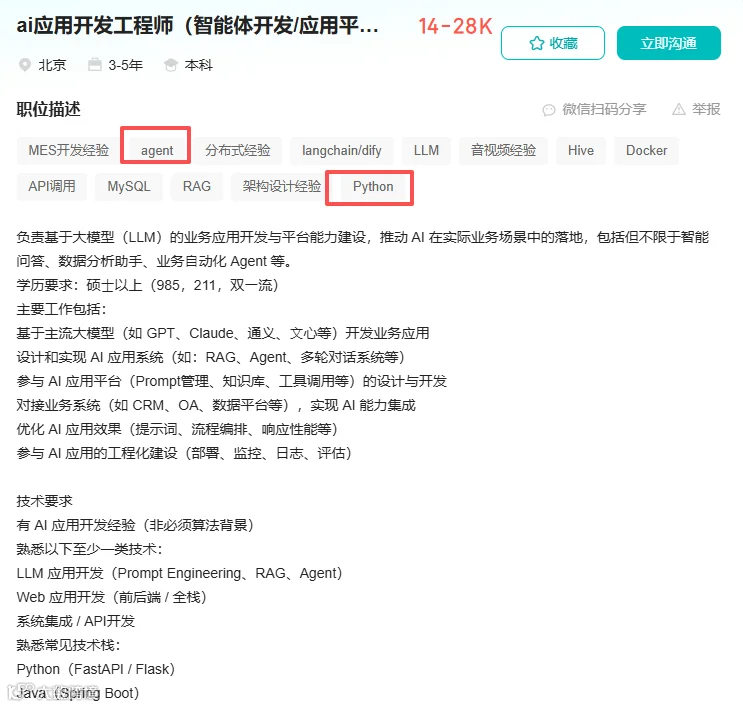Click the 北京 location text
The image size is (743, 707).
point(52,65)
